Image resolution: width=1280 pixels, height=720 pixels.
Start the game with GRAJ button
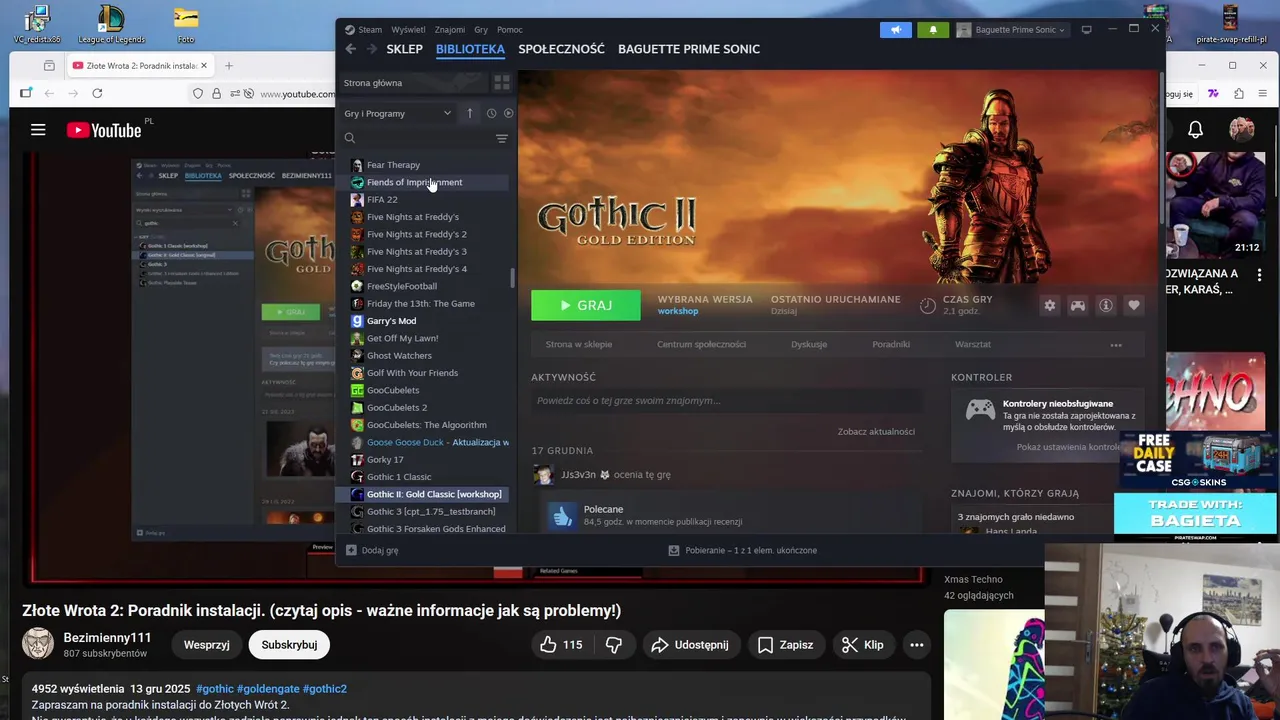(x=586, y=305)
